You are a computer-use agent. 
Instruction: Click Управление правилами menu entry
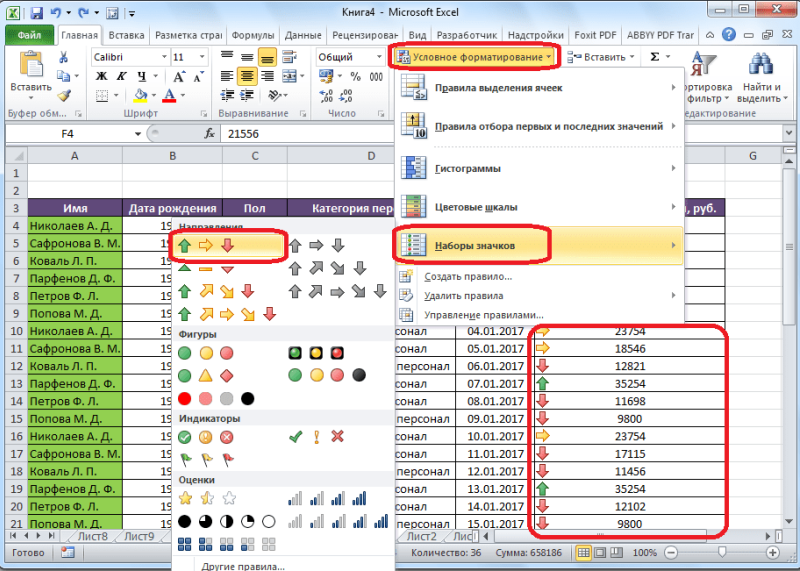point(539,315)
